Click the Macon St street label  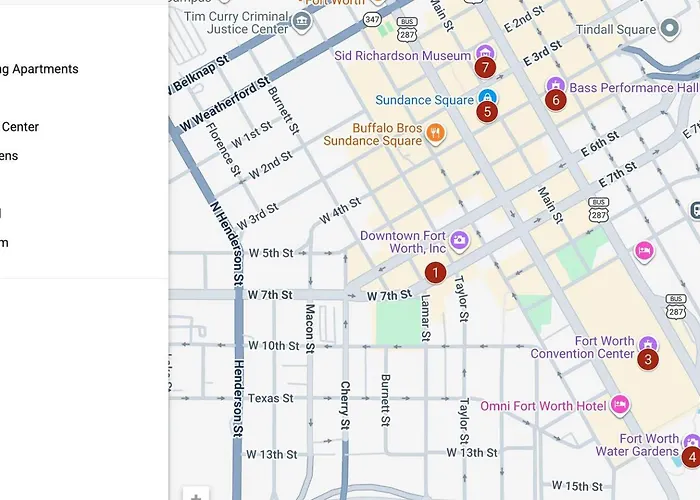[x=310, y=329]
